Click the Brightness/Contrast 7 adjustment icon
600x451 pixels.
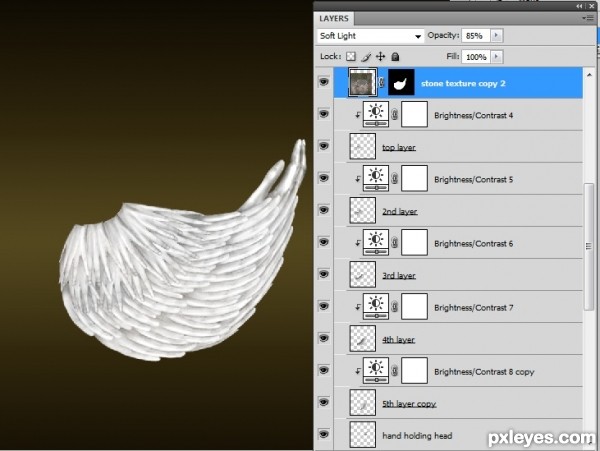376,306
